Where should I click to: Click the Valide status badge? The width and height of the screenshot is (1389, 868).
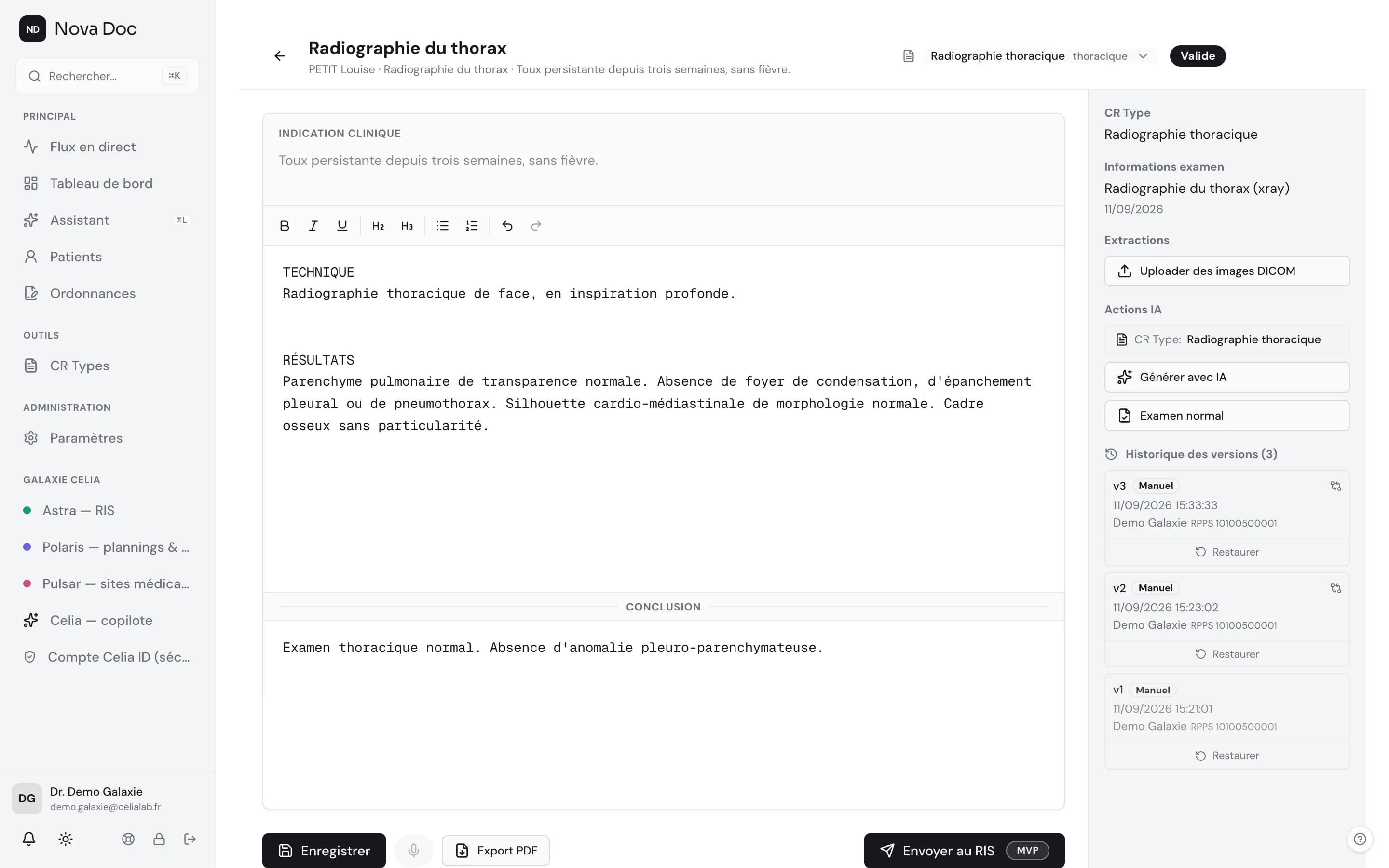(1198, 55)
